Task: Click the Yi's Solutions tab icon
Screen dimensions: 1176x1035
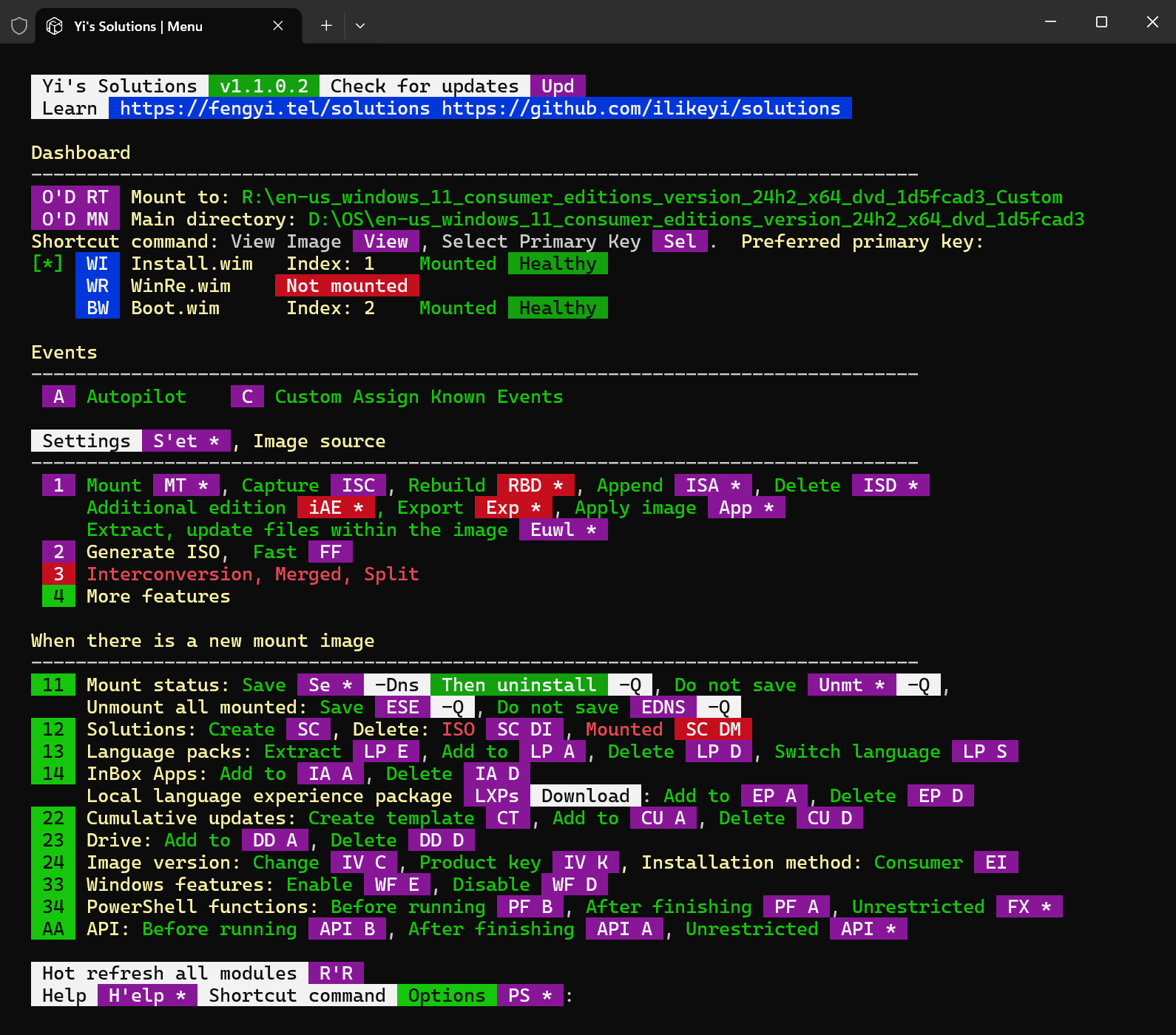Action: click(x=55, y=26)
